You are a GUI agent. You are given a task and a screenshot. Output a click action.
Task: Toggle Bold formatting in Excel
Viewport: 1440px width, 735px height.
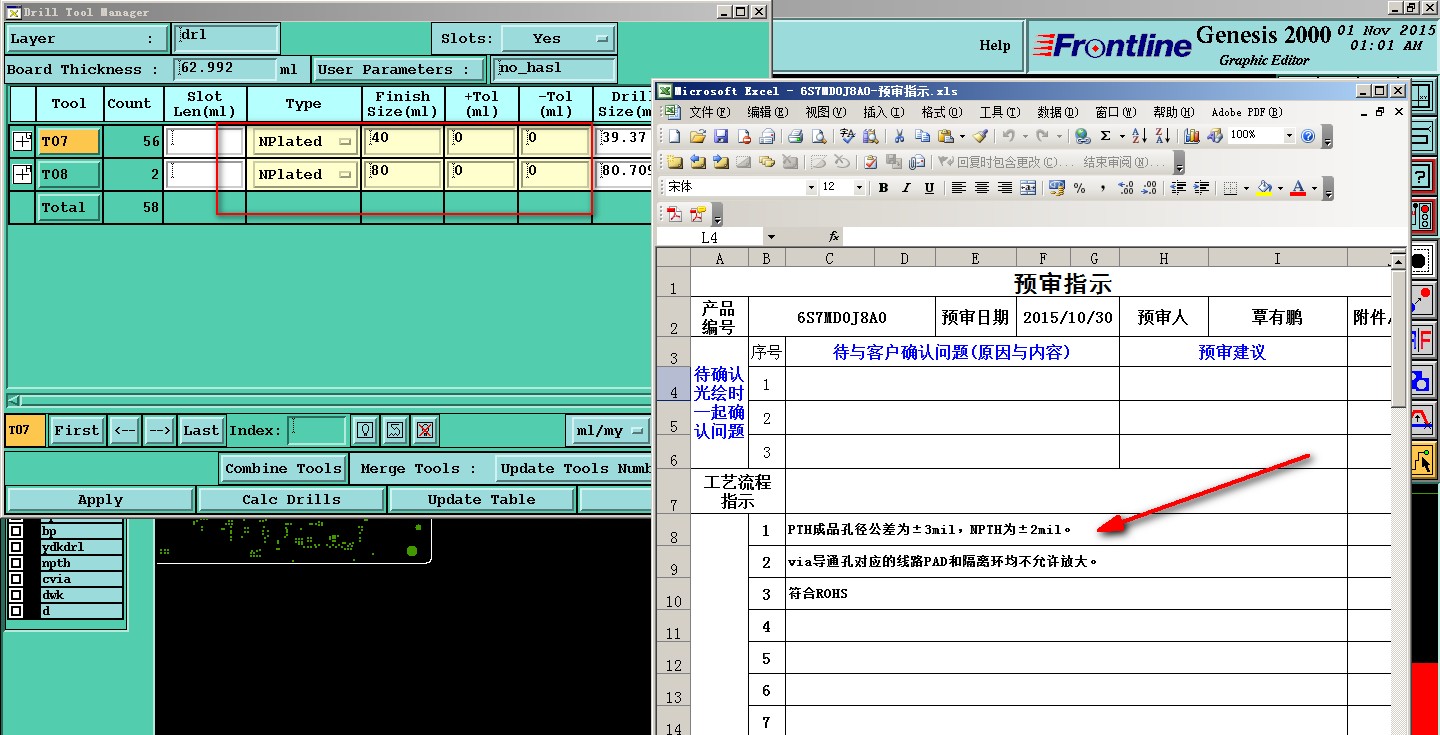pyautogui.click(x=883, y=187)
